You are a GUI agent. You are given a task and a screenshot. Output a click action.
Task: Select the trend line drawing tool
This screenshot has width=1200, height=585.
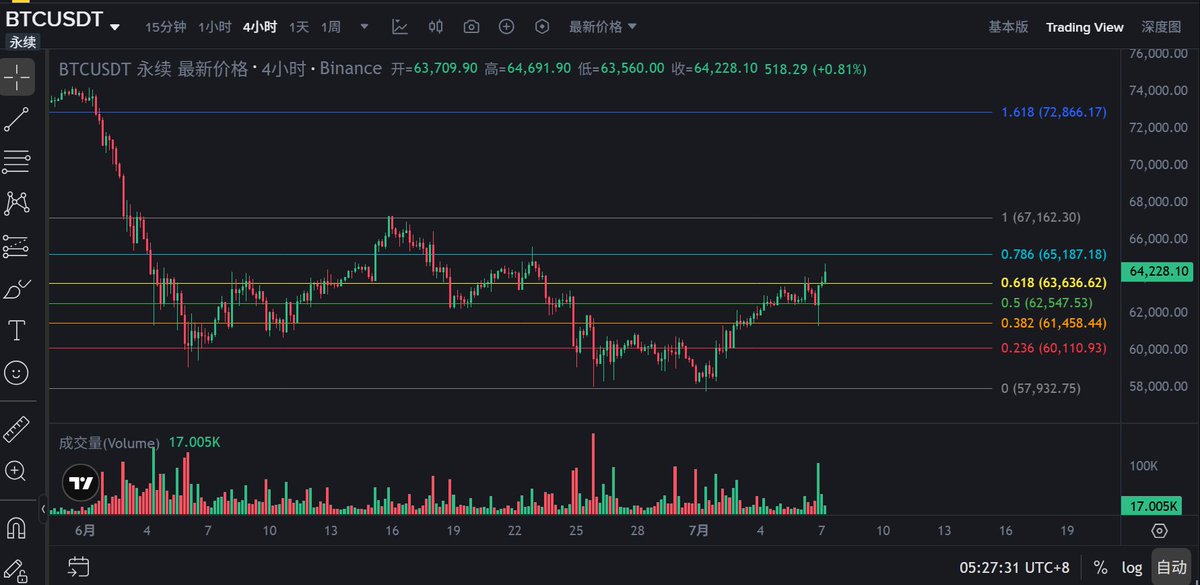click(16, 119)
